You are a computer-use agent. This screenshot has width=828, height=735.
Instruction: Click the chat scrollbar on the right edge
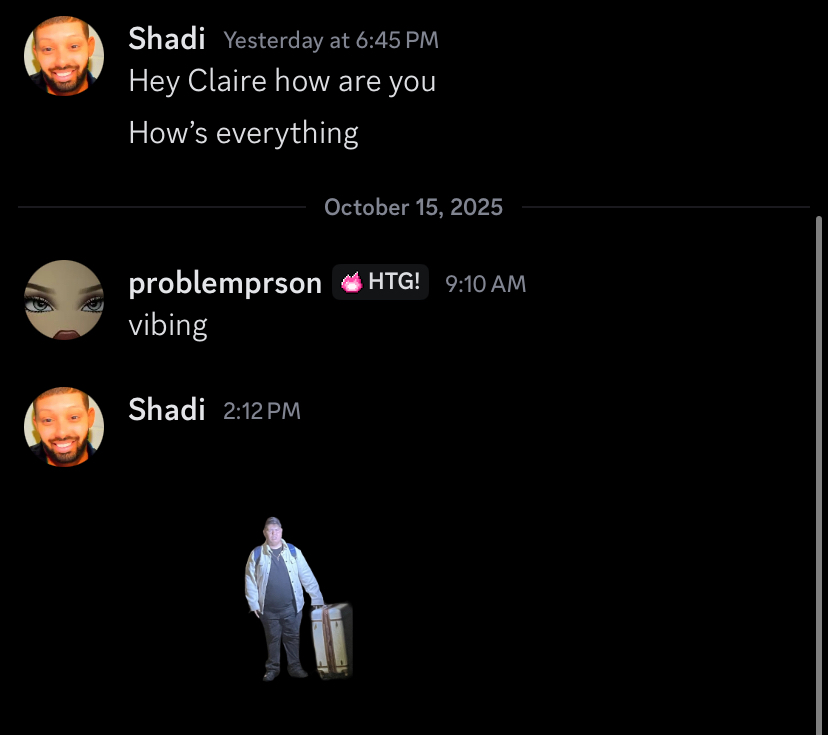[818, 475]
